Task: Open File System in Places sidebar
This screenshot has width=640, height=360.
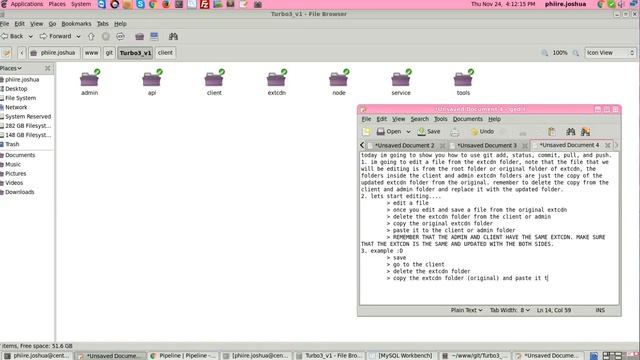Action: pyautogui.click(x=20, y=98)
